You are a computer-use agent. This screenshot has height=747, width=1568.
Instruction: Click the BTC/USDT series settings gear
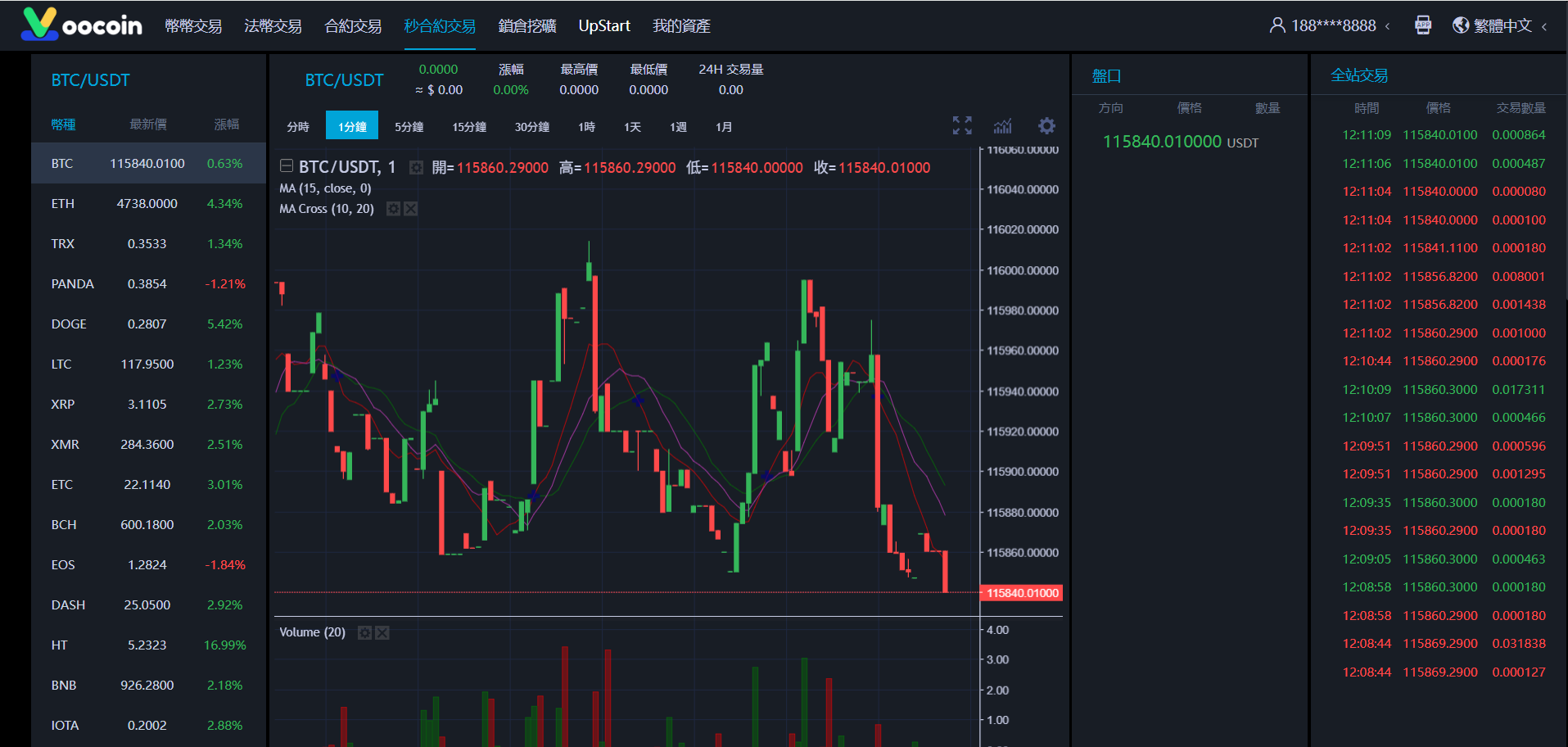pyautogui.click(x=416, y=168)
